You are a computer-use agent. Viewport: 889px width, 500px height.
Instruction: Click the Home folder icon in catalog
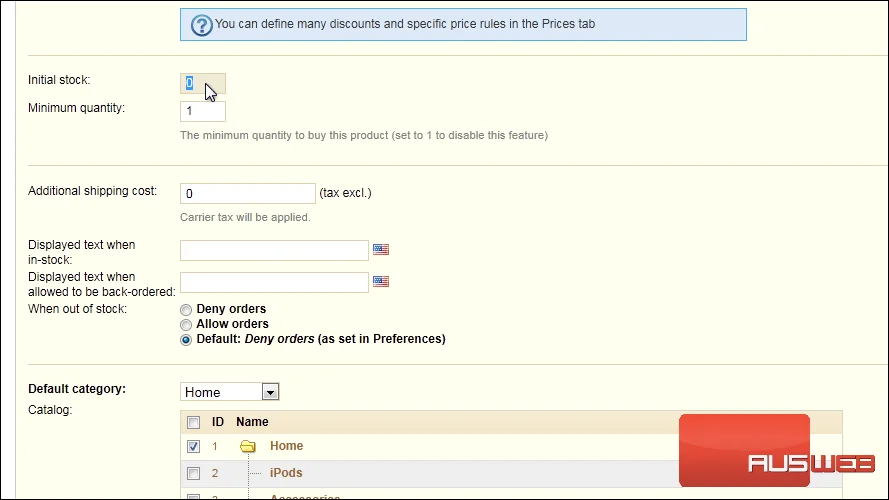click(x=248, y=447)
